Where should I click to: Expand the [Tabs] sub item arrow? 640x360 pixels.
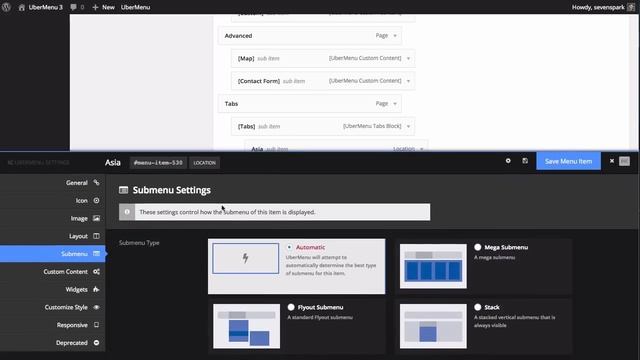pos(408,127)
